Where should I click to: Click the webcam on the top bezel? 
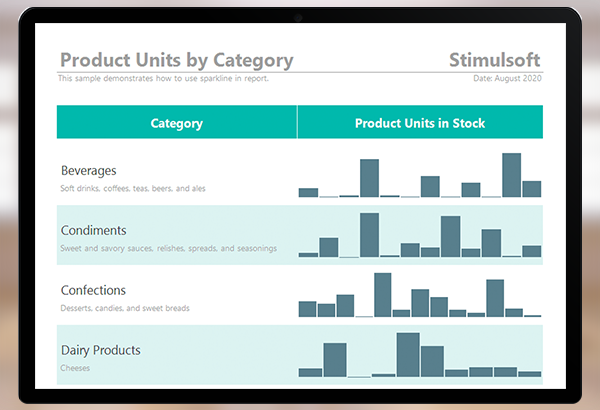pos(299,17)
